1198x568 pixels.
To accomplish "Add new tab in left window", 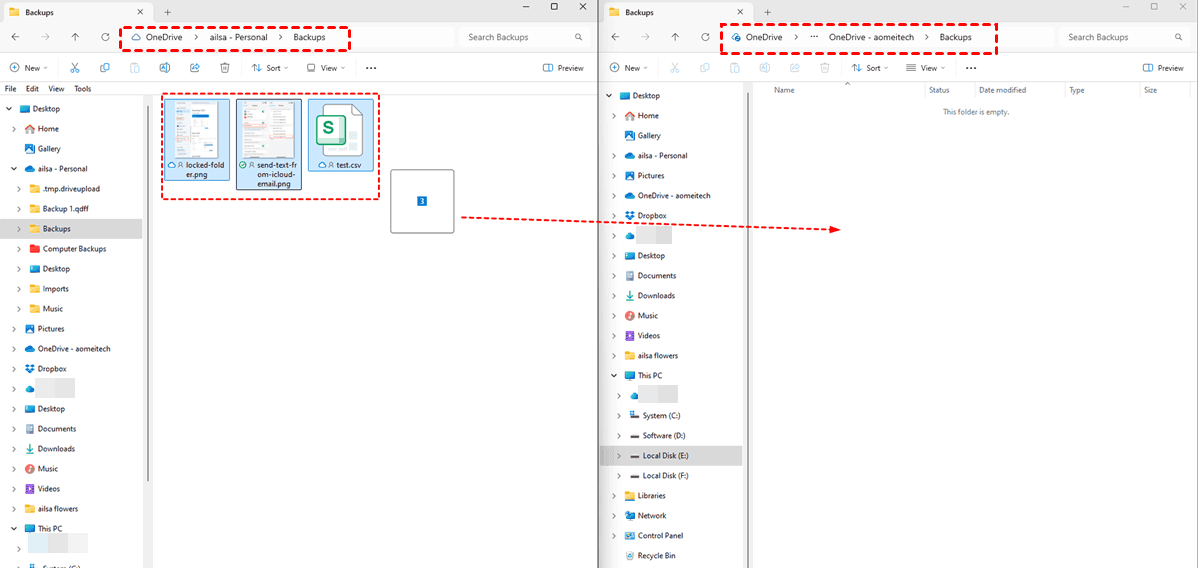I will point(167,12).
